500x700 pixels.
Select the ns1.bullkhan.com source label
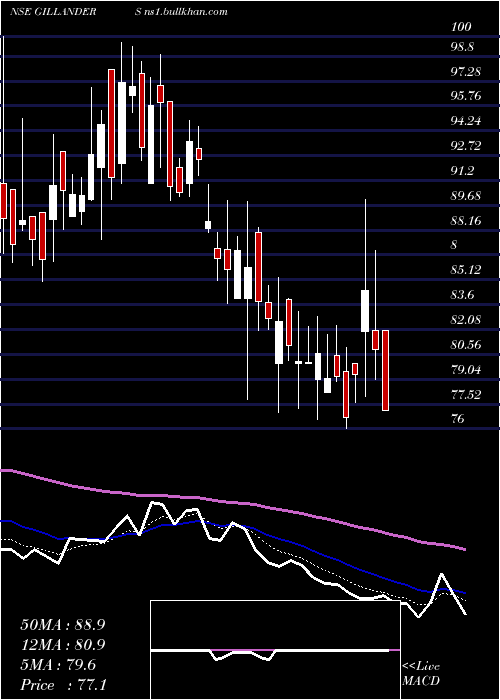pos(186,11)
